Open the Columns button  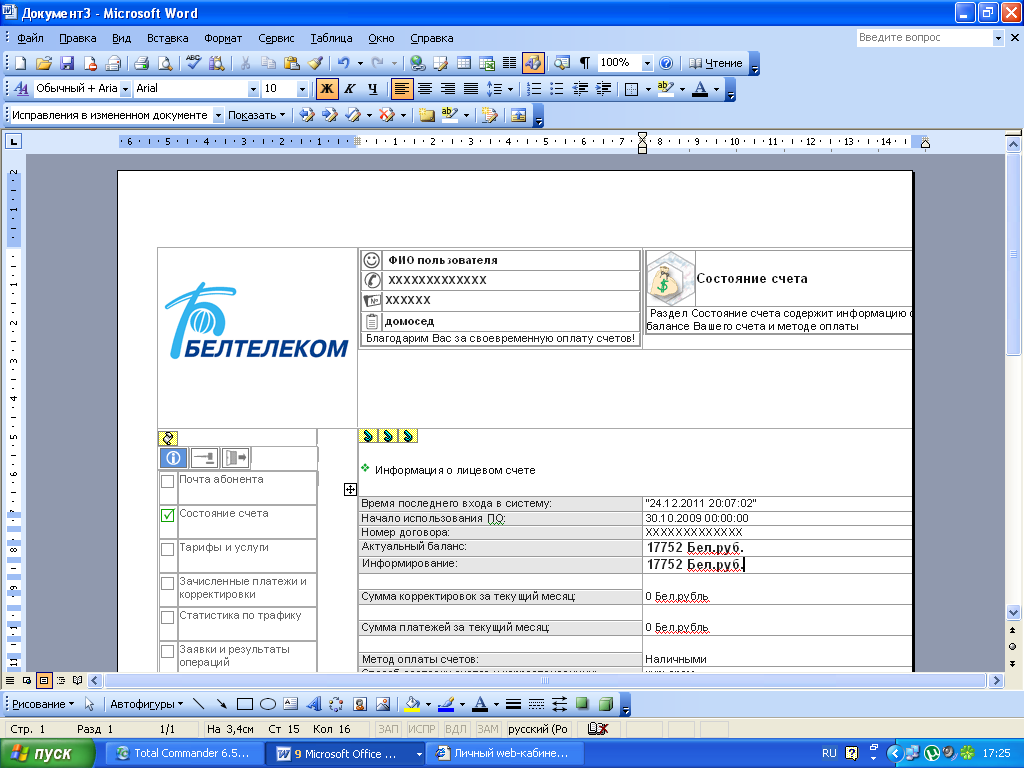click(509, 63)
